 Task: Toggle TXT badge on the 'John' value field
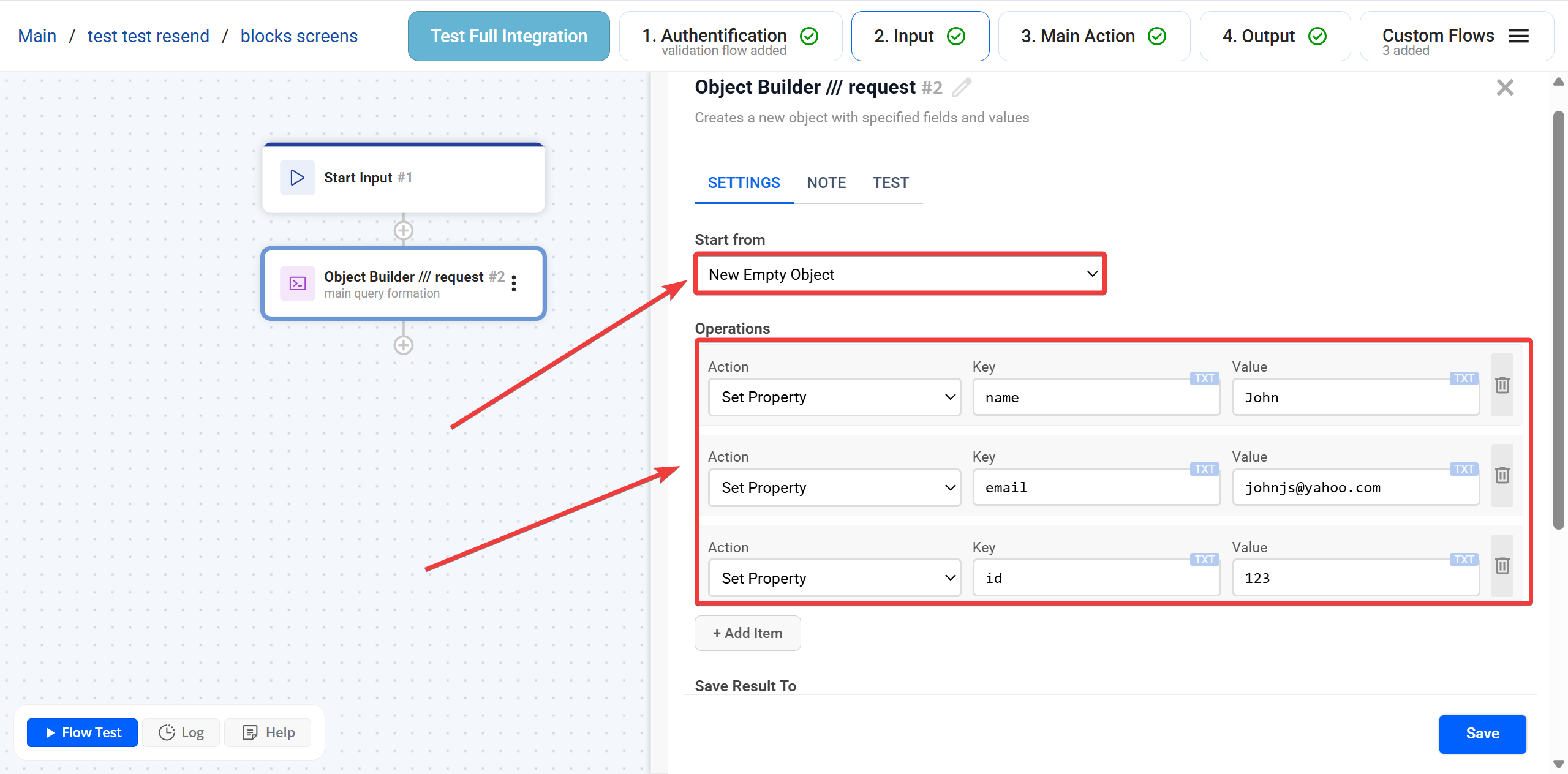coord(1464,378)
